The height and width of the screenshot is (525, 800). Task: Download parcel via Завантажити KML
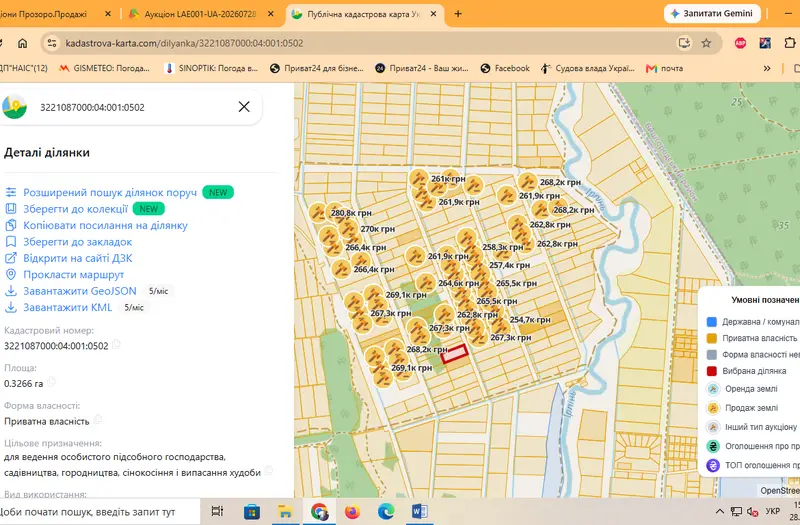click(67, 307)
